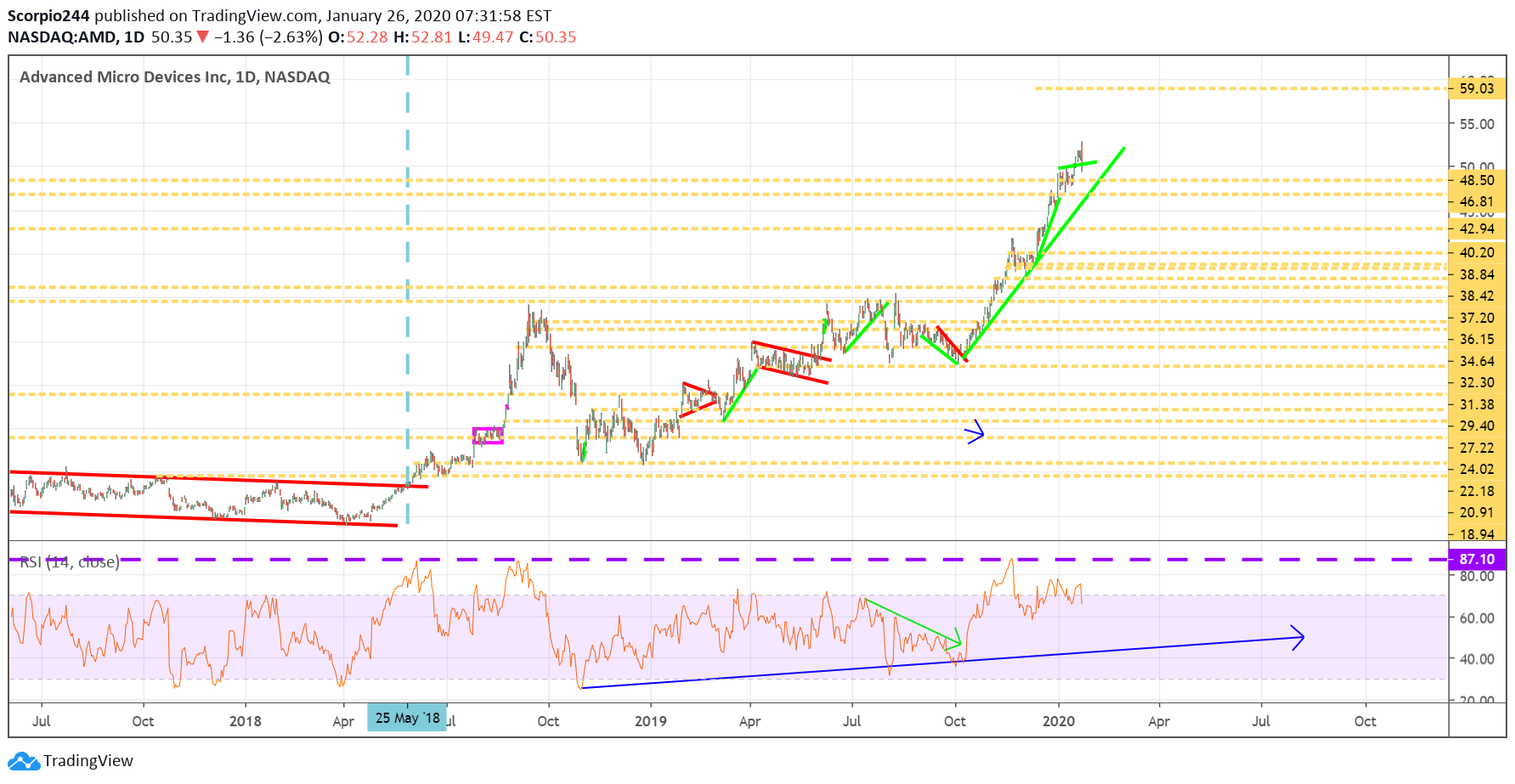Click the NASDAQ:AMD, 1D symbol header
The image size is (1515, 784).
pos(76,37)
